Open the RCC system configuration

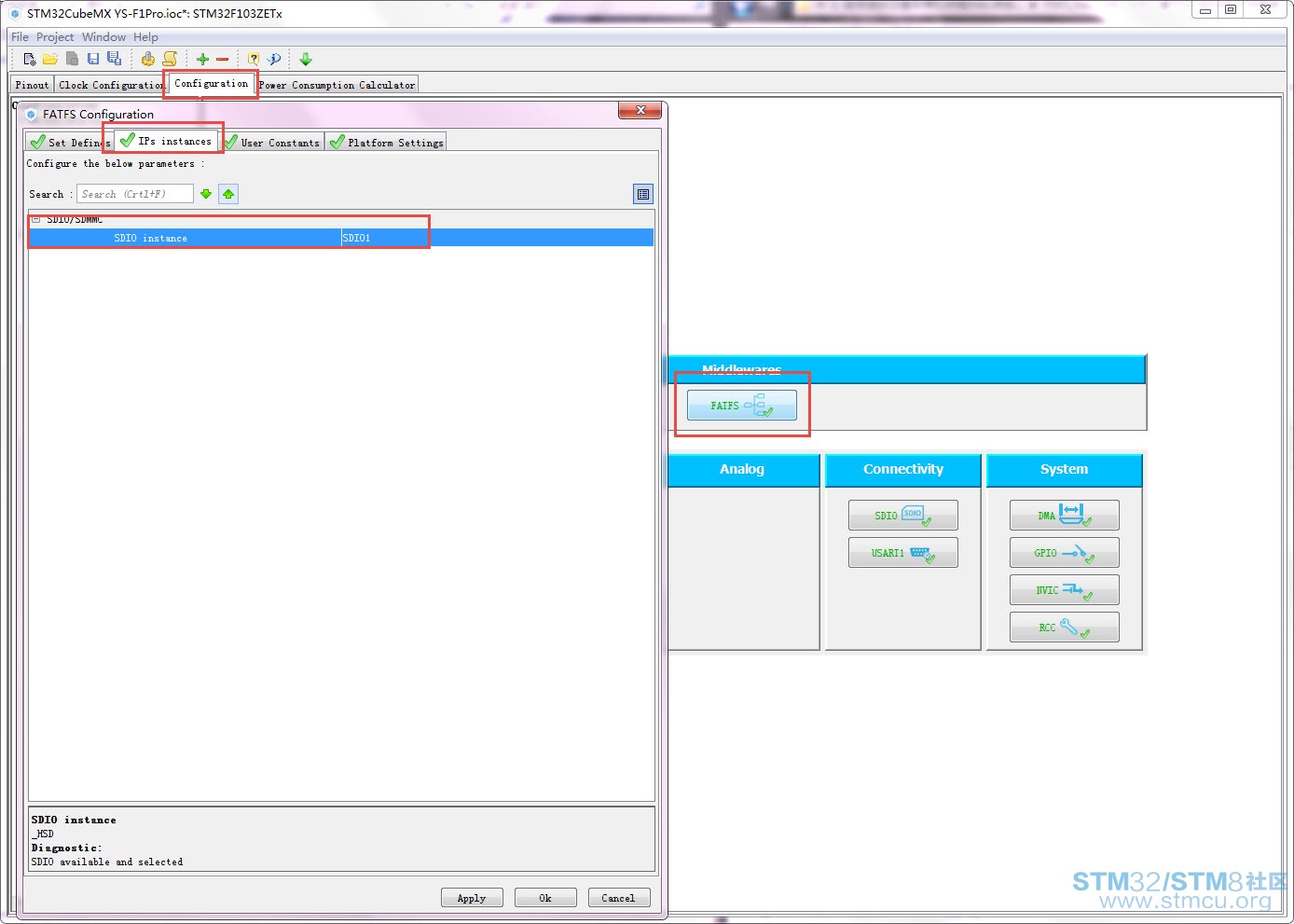pyautogui.click(x=1065, y=627)
